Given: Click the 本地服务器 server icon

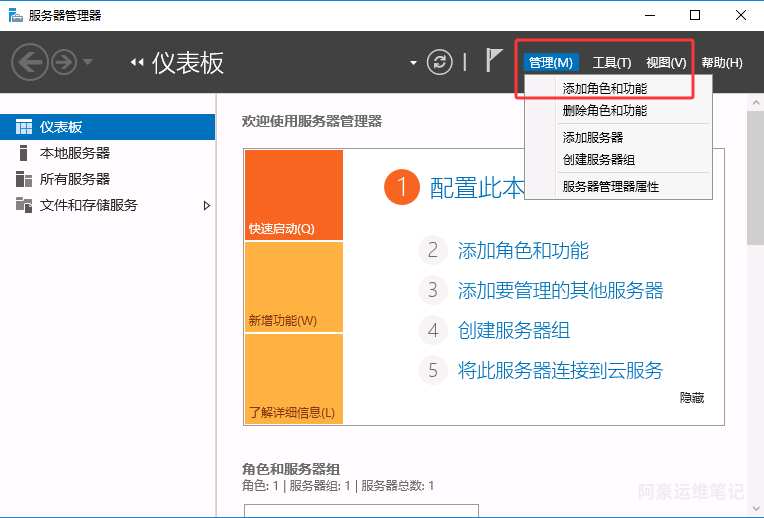Looking at the screenshot, I should [23, 153].
